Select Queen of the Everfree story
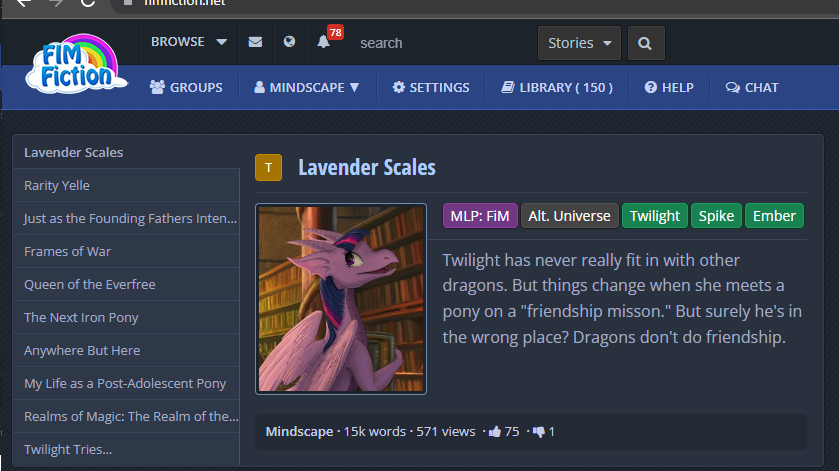This screenshot has height=471, width=839. coord(127,284)
